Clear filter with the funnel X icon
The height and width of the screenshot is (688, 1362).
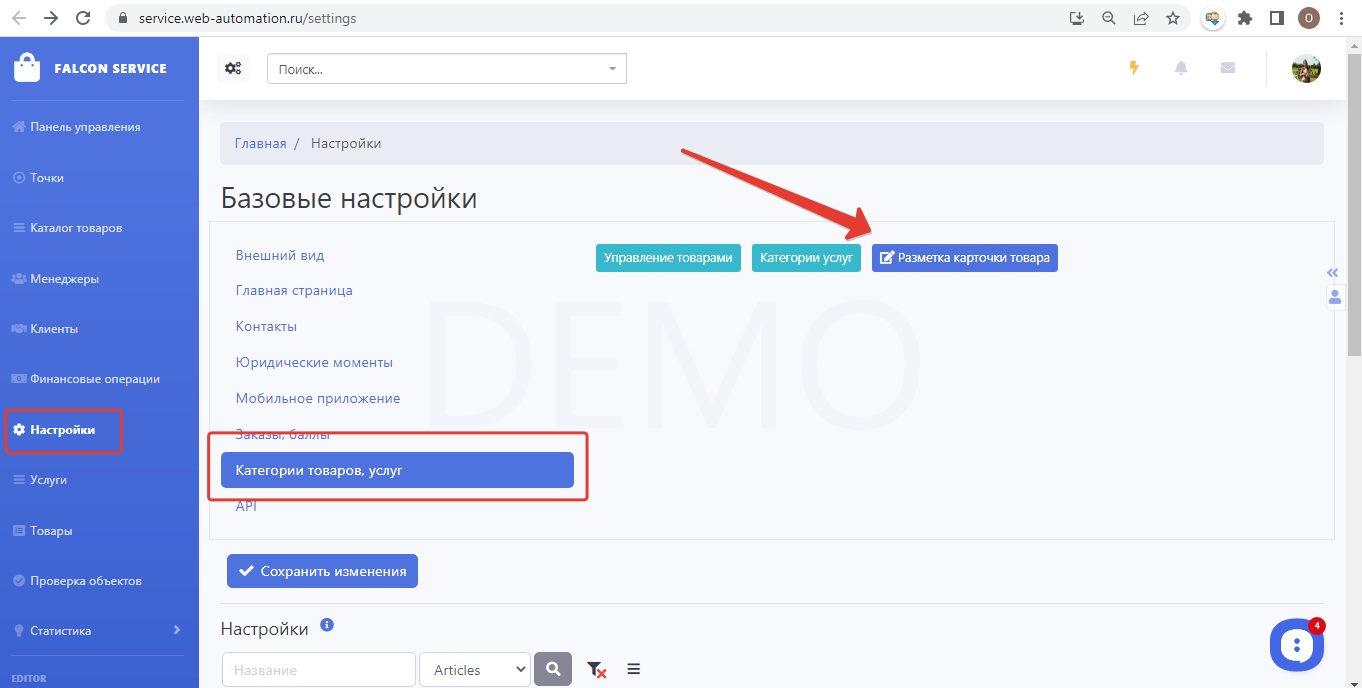point(596,670)
